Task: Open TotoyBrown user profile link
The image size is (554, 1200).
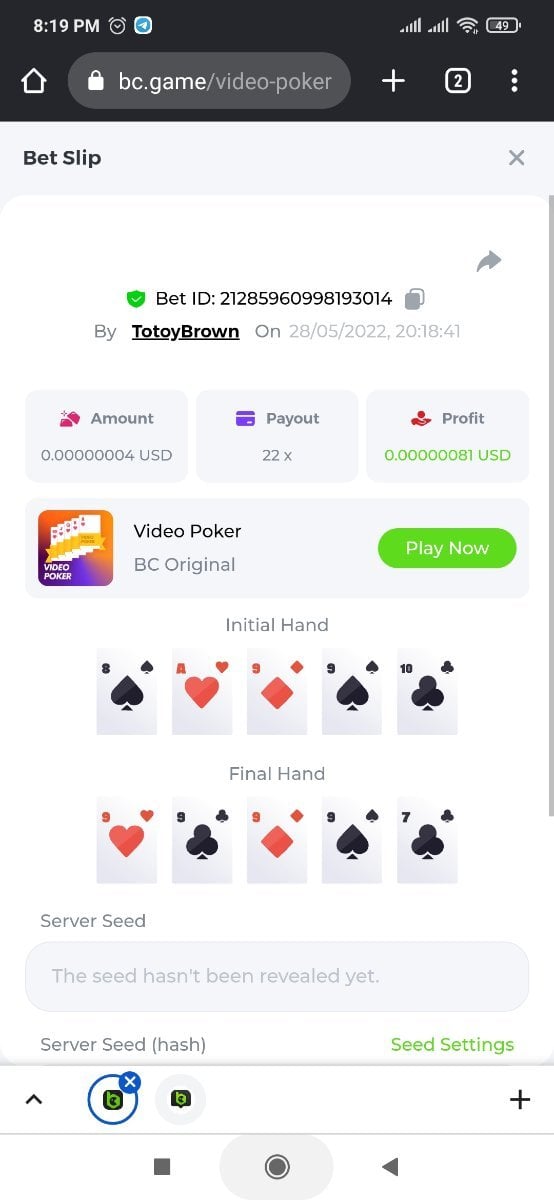Action: [x=185, y=331]
